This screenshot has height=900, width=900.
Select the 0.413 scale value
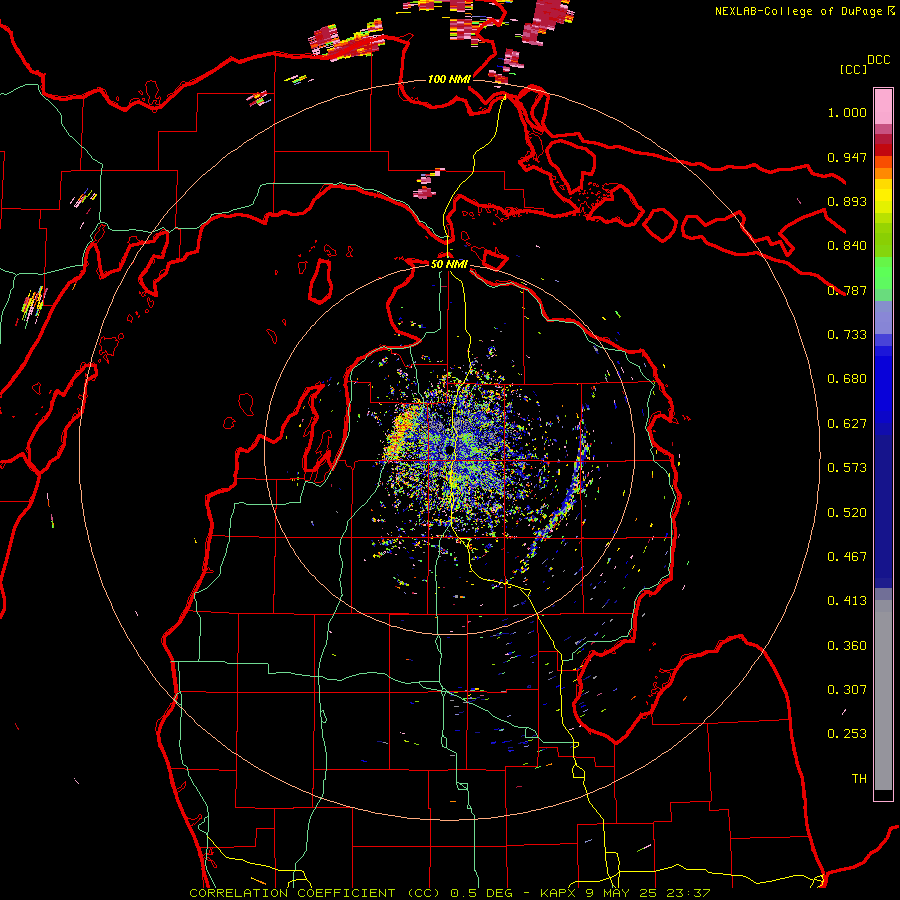pyautogui.click(x=847, y=601)
